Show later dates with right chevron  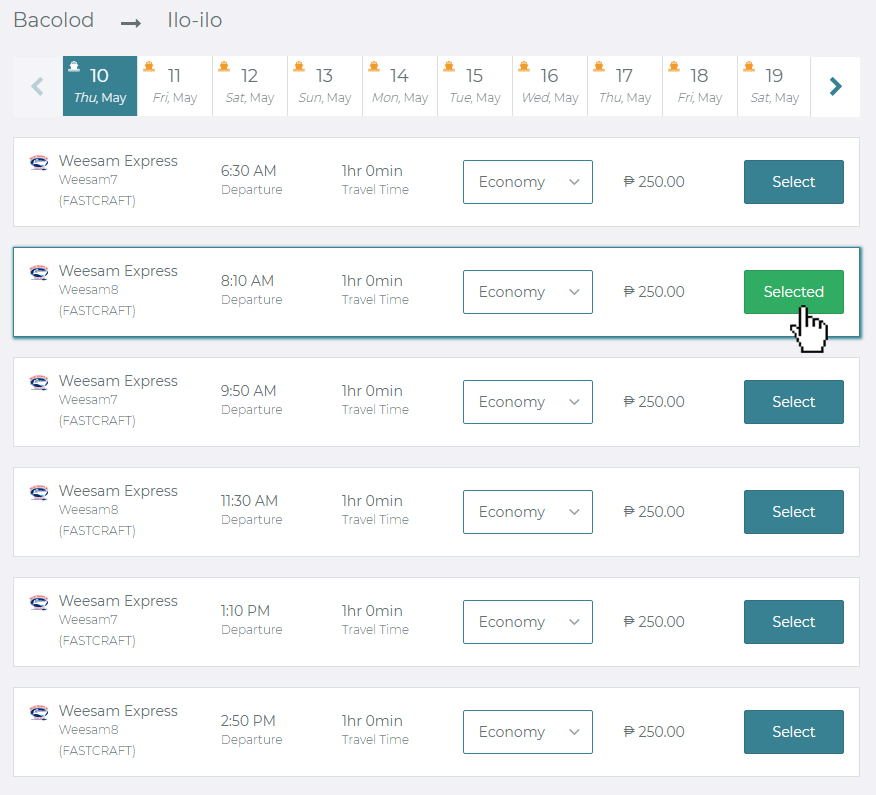[835, 87]
